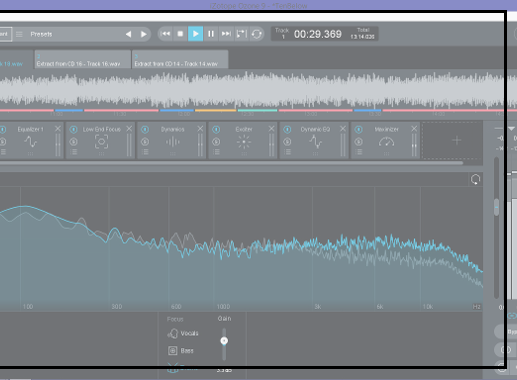Toggle power on Low End Focus
The image size is (517, 380).
(x=74, y=129)
